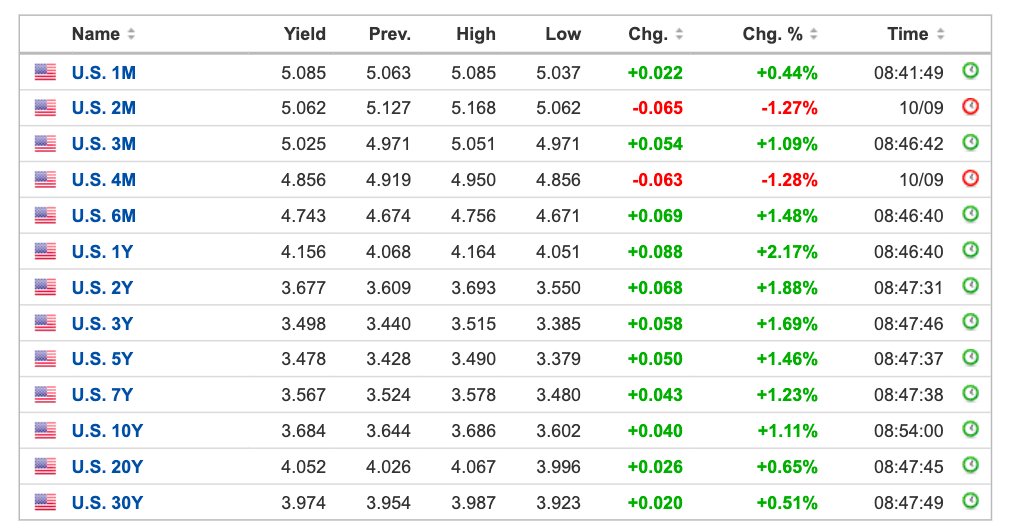Click the green clock icon in U.S. 3Y row
The height and width of the screenshot is (530, 1014).
970,321
